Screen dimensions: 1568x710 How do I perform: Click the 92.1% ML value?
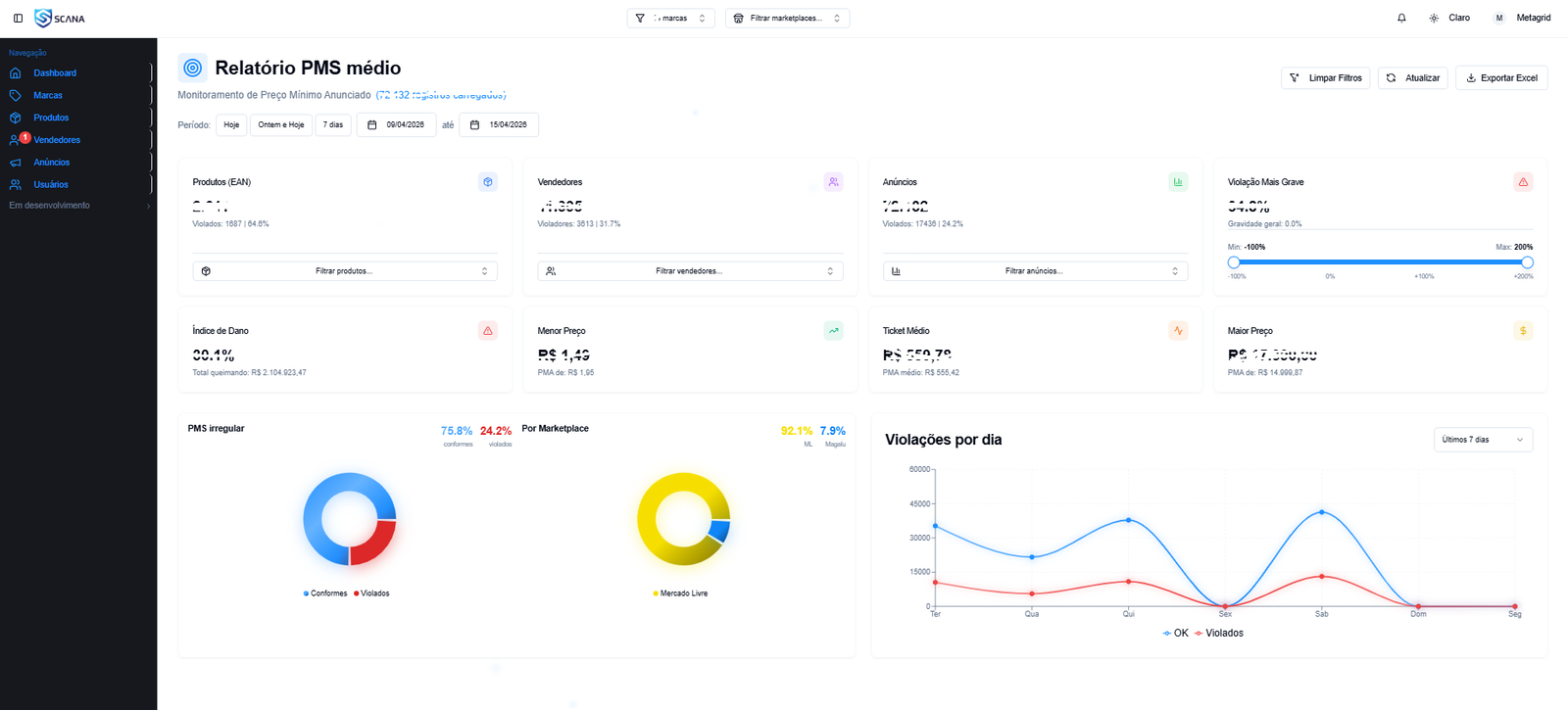pos(797,431)
